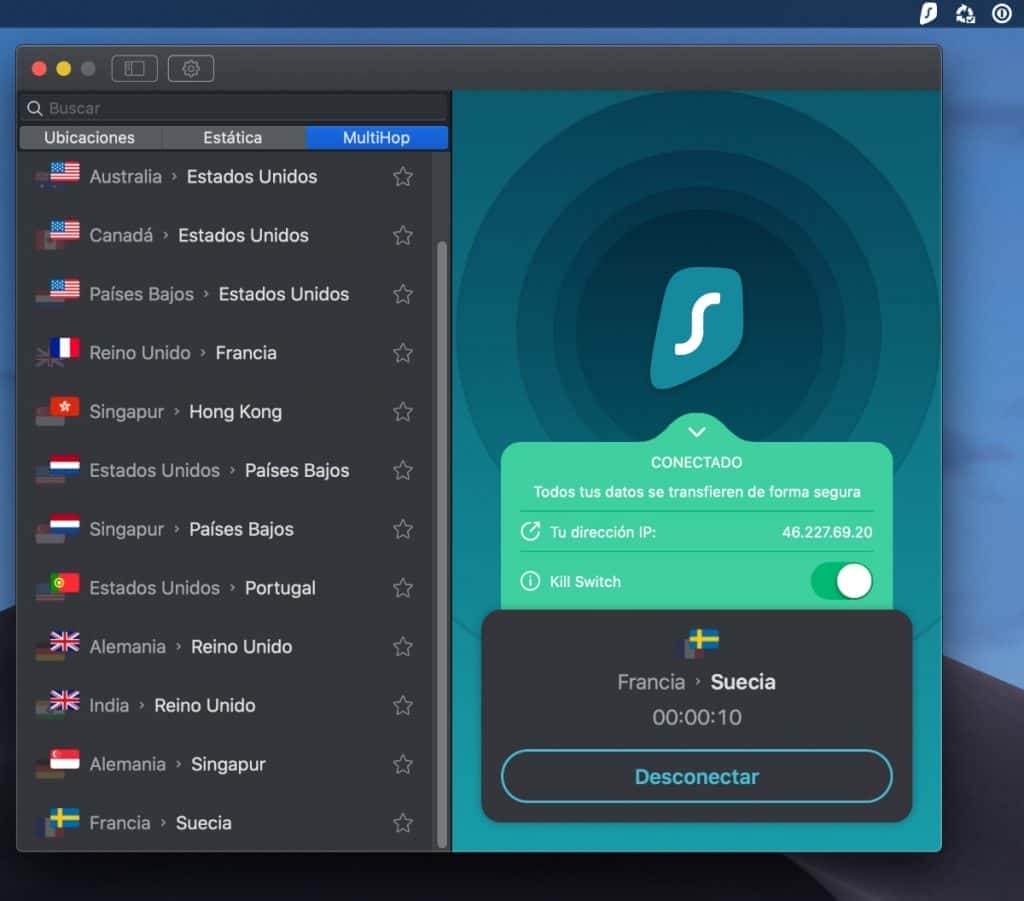Click the Buscar search field
This screenshot has height=901, width=1024.
pos(234,108)
